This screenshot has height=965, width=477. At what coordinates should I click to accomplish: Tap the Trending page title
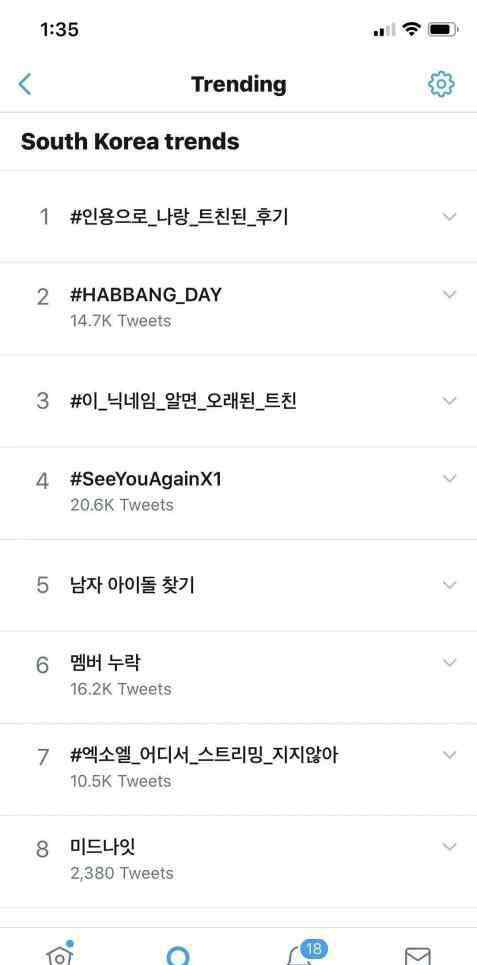click(x=239, y=84)
